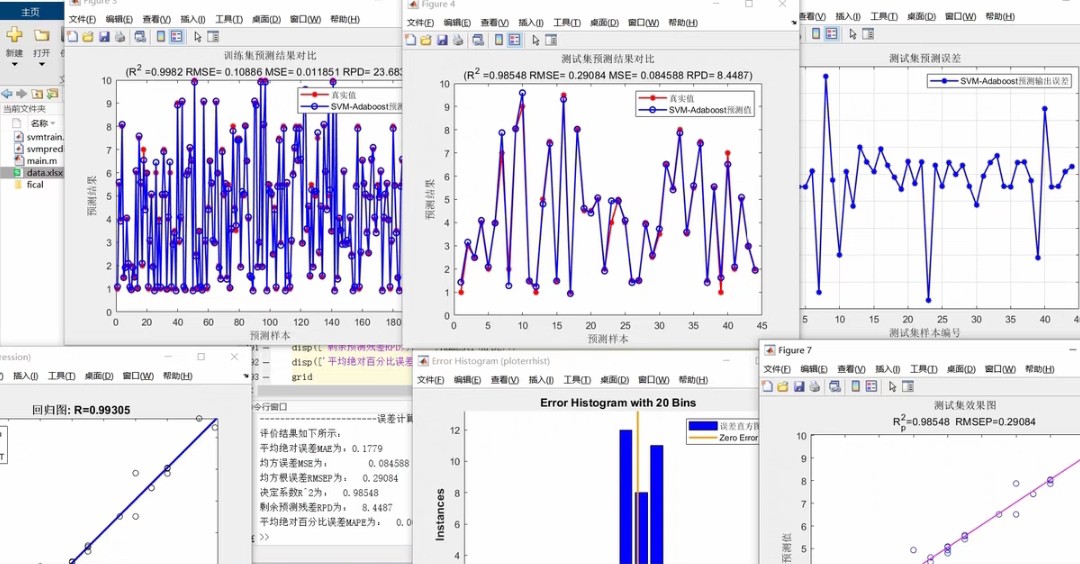Click 决定系数R^2 line in command window

[x=320, y=493]
